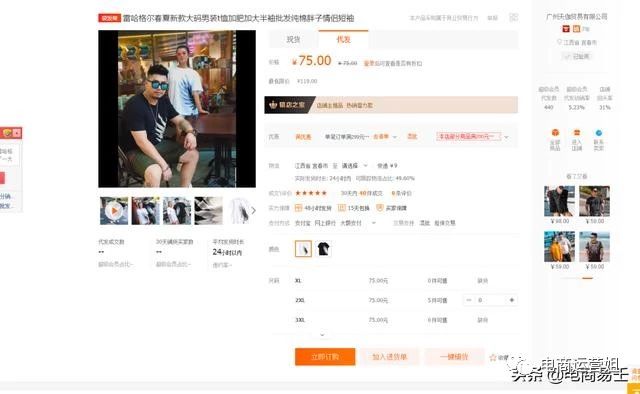Click the 一键铺货 button
The height and width of the screenshot is (394, 640).
454,357
